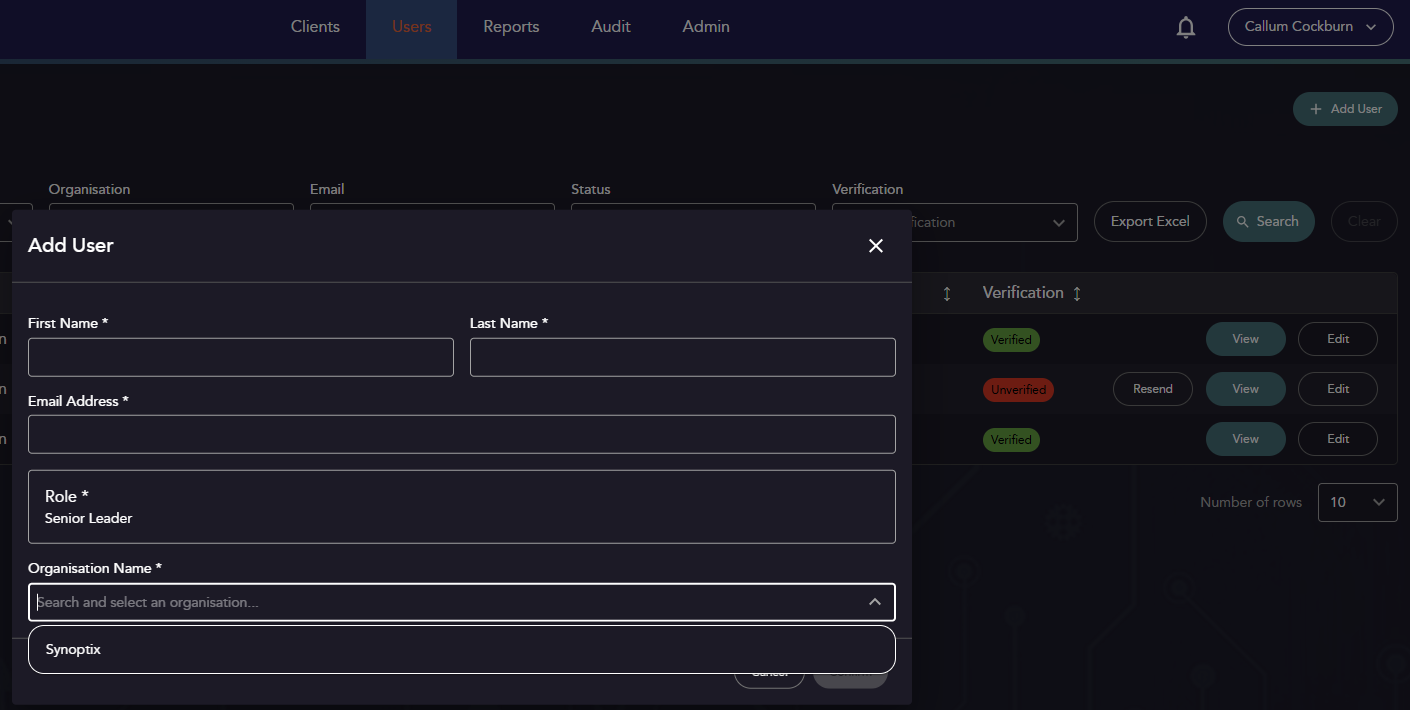Close the Add User dialog with the X

click(875, 245)
